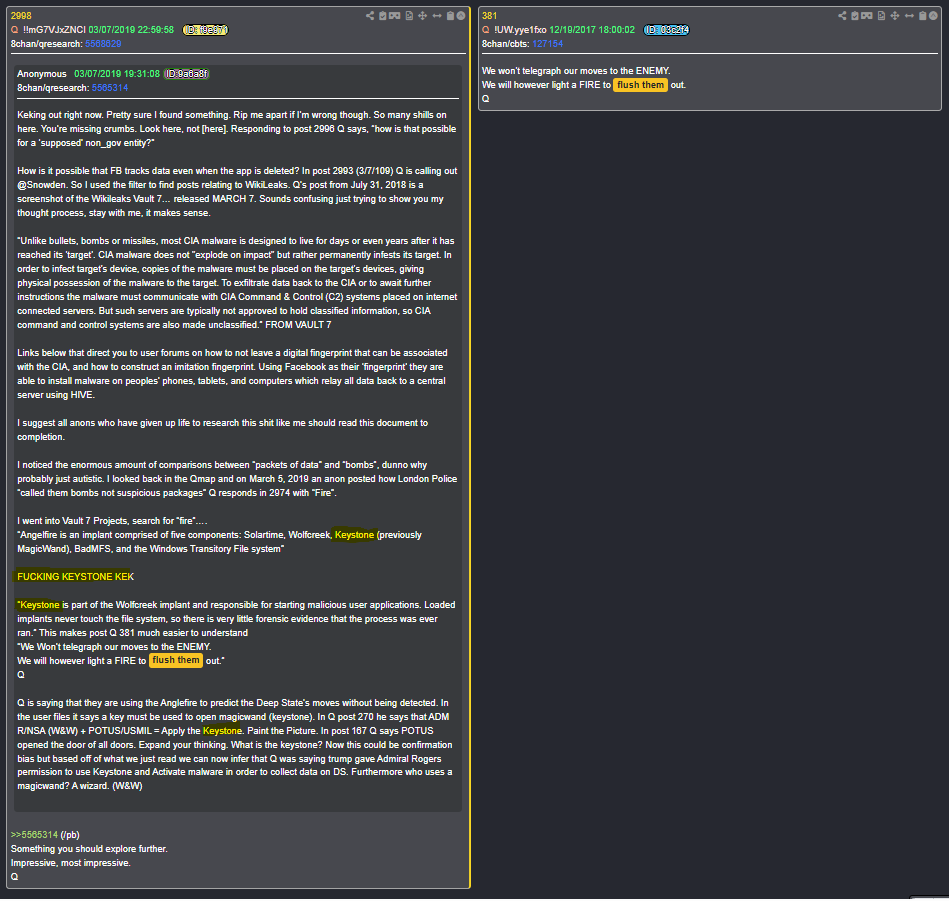Click the share icon on post 2998

click(x=370, y=16)
